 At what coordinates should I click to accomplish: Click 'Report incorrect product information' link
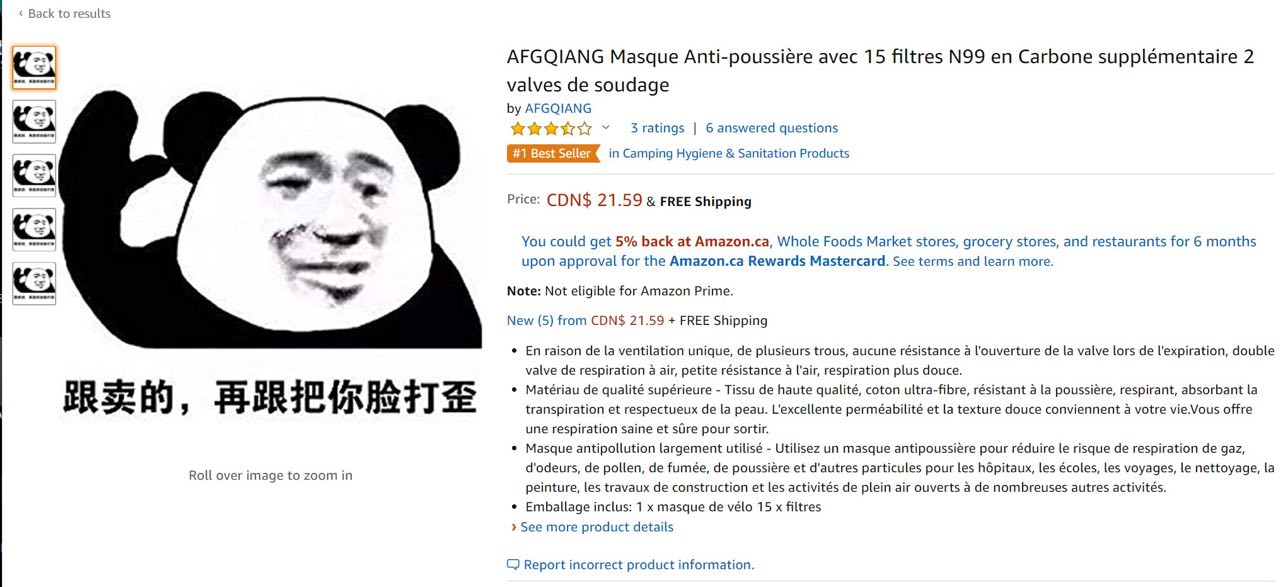pyautogui.click(x=639, y=565)
